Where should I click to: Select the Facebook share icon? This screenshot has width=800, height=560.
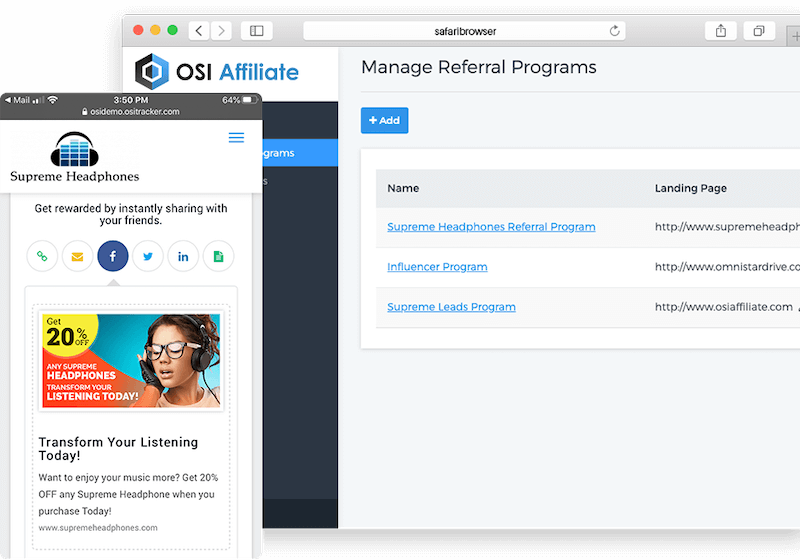pos(113,256)
